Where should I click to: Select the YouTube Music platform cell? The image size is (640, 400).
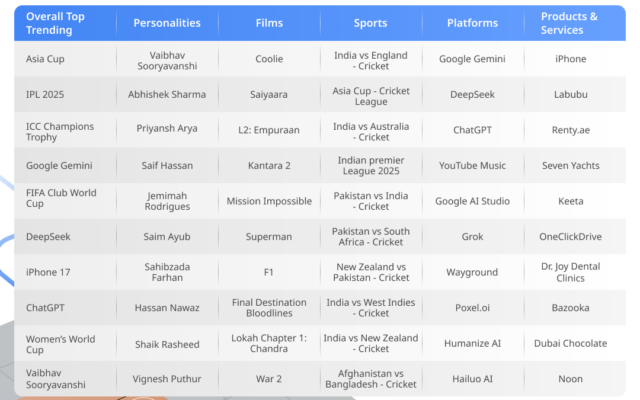472,165
